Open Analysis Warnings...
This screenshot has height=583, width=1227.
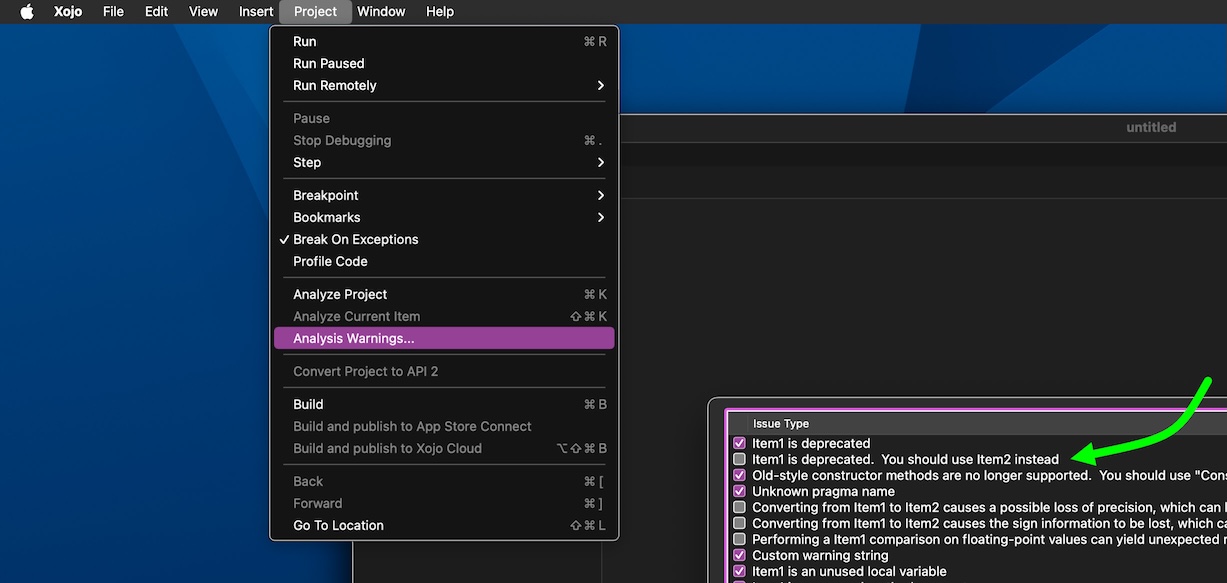444,338
